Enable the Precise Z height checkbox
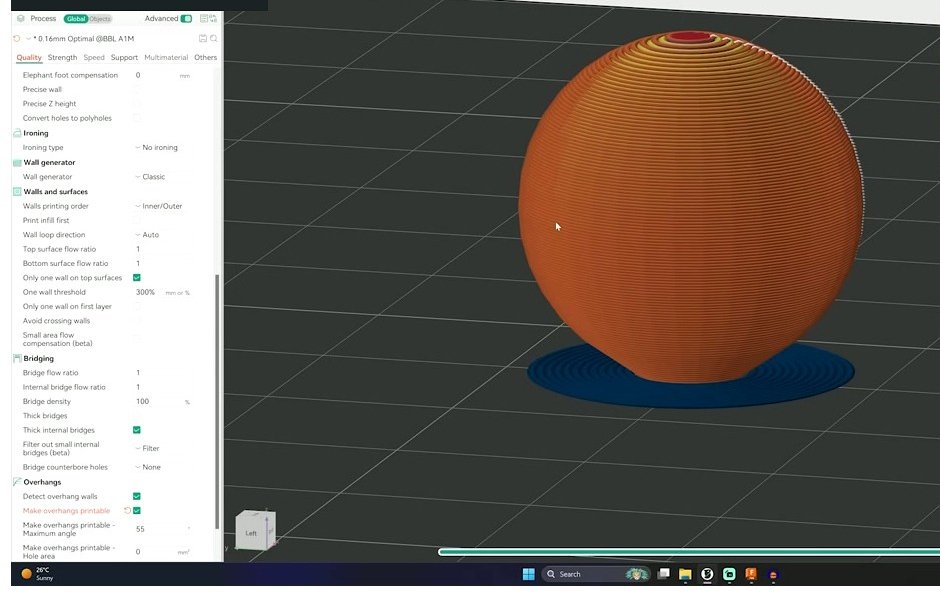This screenshot has width=940, height=597. (x=137, y=104)
